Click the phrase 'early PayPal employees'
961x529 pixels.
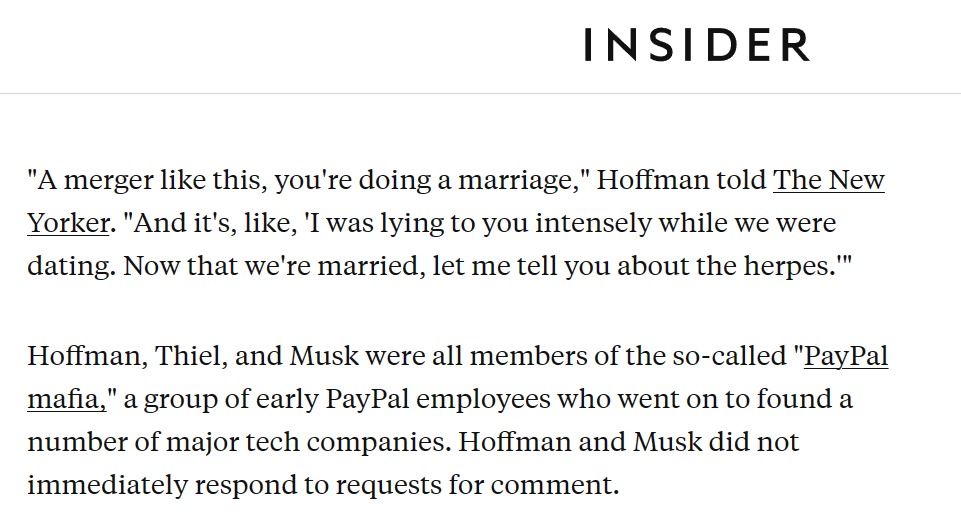click(x=403, y=400)
